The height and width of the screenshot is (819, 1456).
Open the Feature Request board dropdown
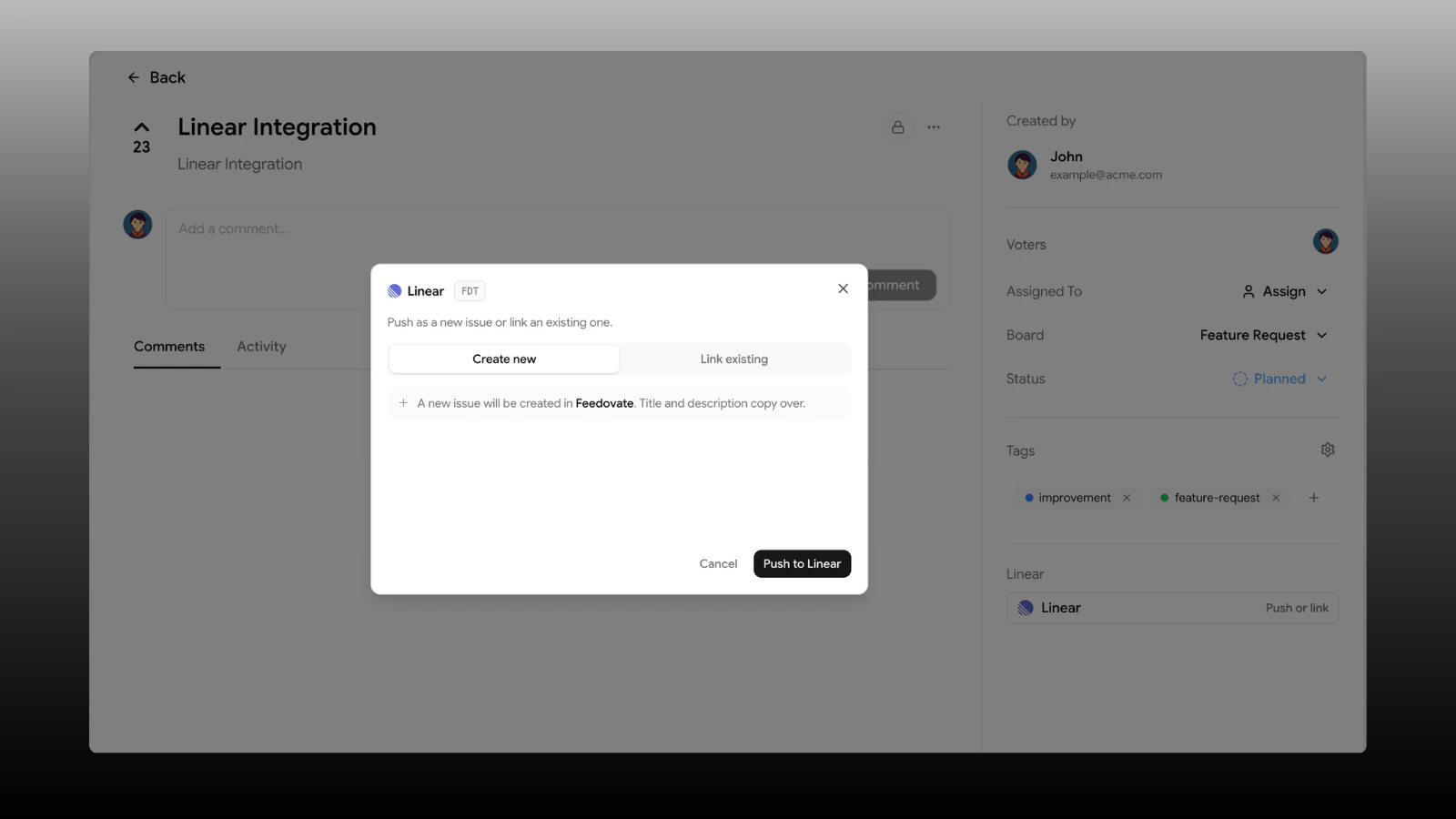coord(1263,335)
